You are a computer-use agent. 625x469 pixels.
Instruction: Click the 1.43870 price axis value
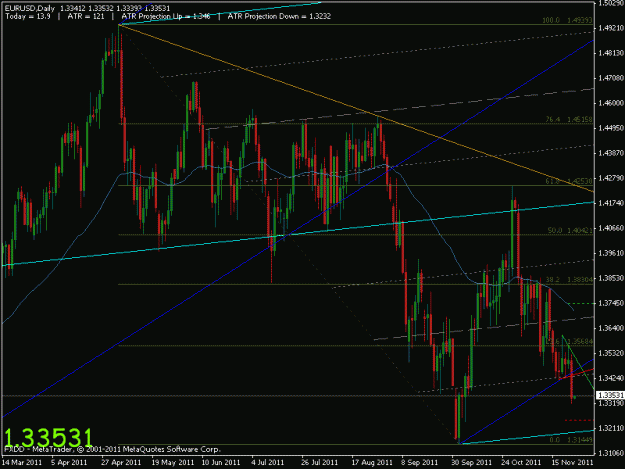611,153
